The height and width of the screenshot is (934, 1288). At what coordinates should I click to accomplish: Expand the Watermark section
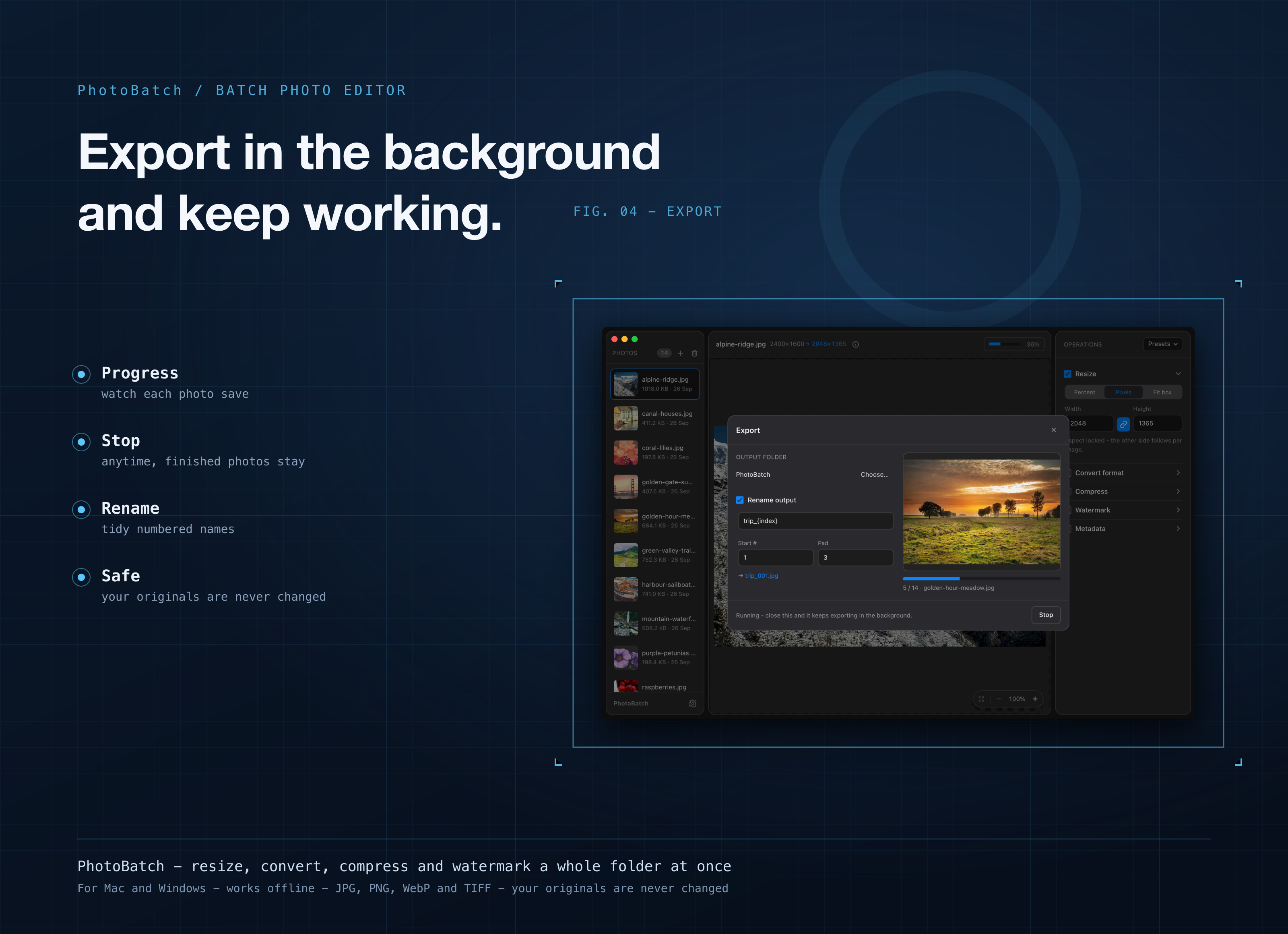click(x=1123, y=510)
